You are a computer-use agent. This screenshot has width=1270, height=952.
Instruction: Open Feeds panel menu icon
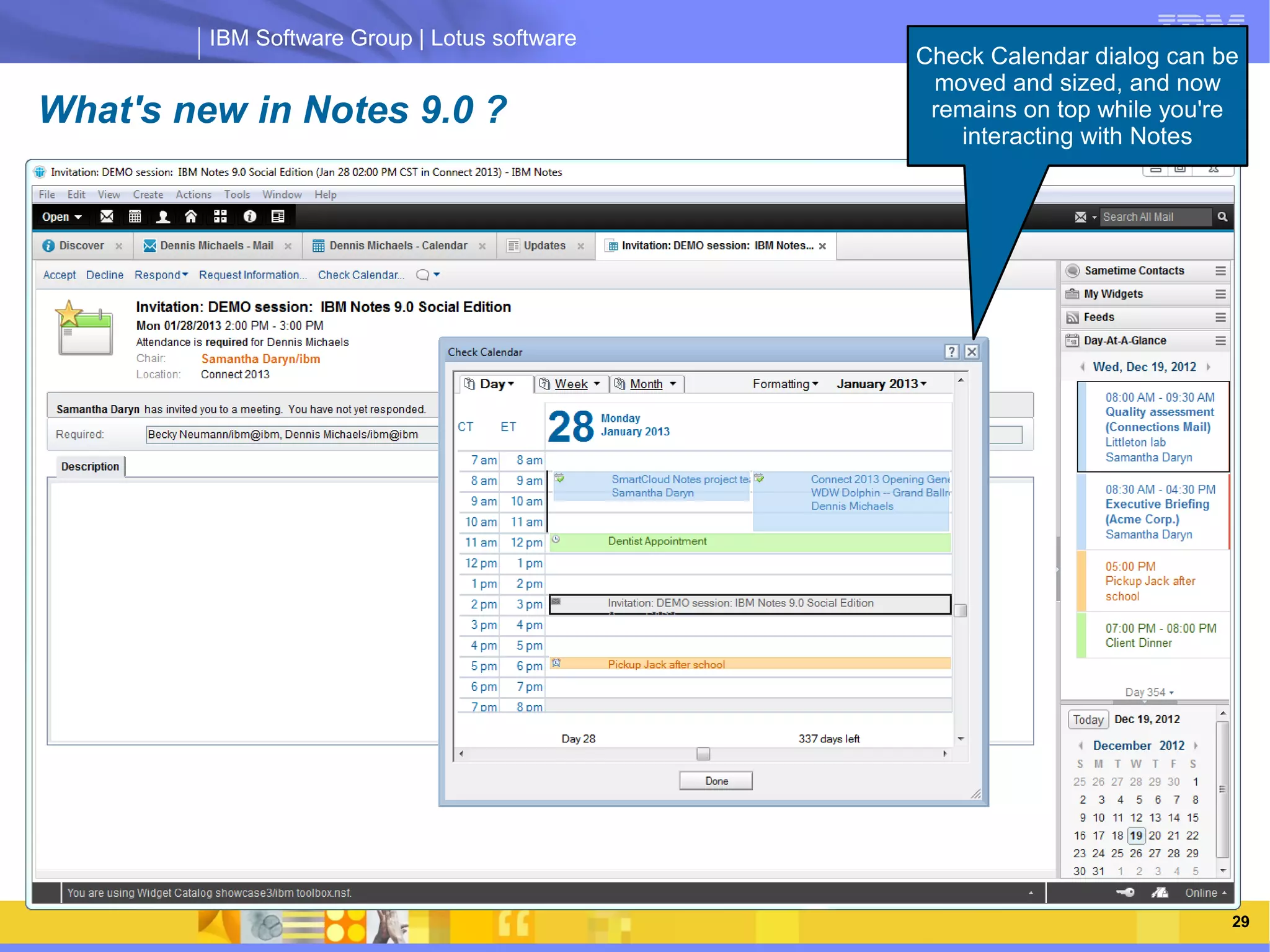click(1220, 318)
